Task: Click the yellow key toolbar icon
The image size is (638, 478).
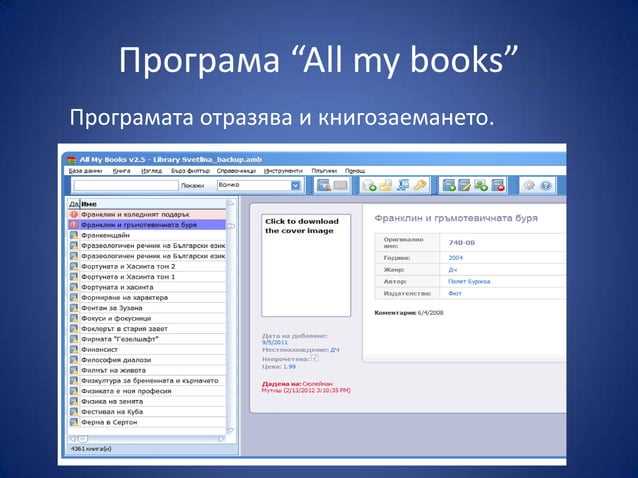Action: click(420, 186)
